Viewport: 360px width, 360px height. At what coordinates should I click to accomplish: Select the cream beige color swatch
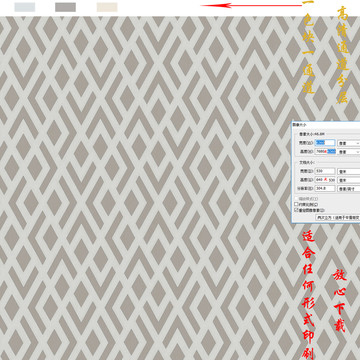point(107,7)
